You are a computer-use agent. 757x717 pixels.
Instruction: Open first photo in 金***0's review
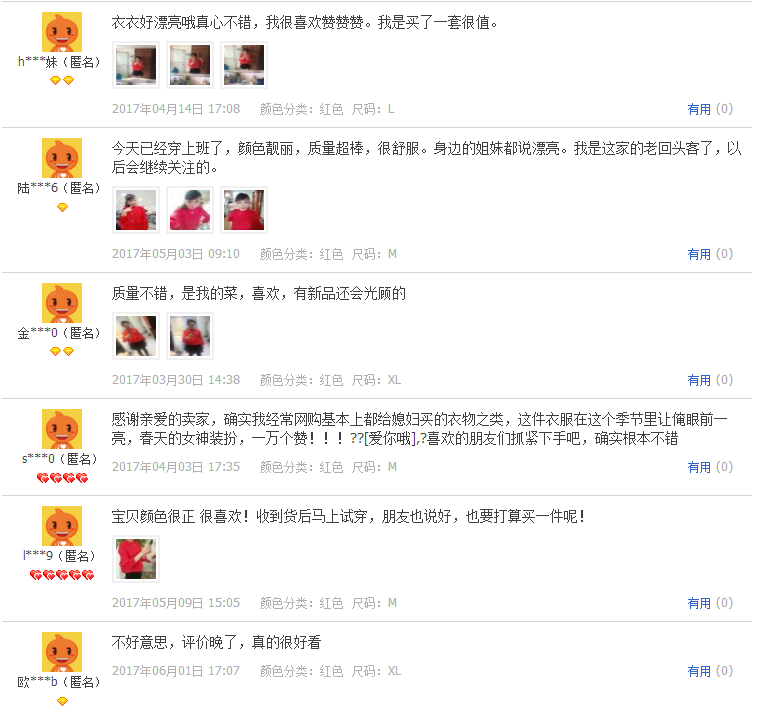tap(136, 336)
